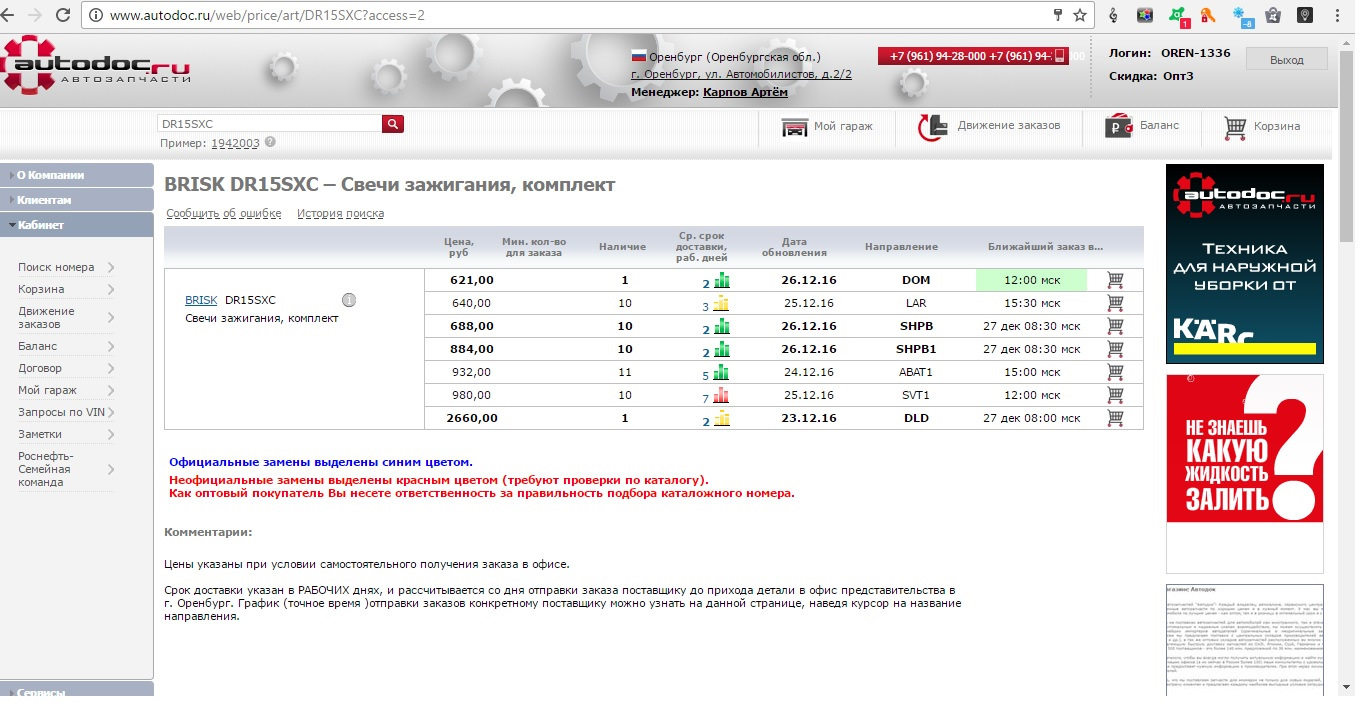
Task: Click the 2660,00 price cell
Action: 472,418
